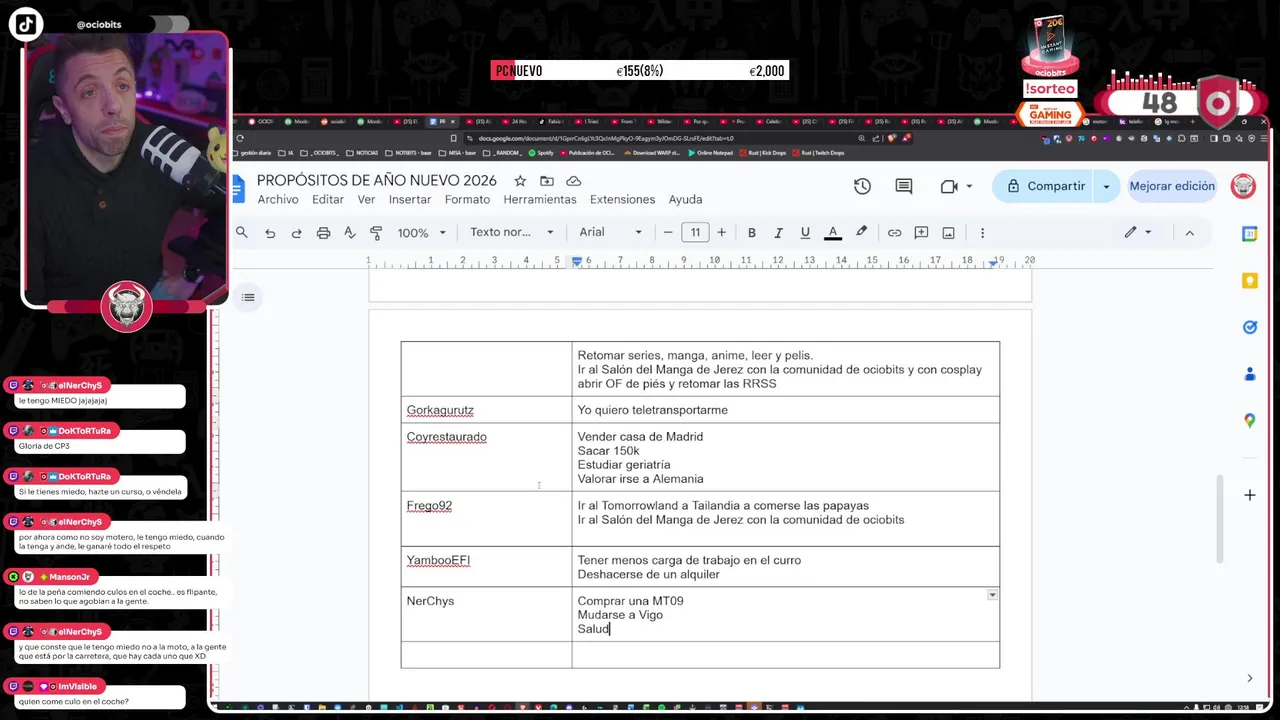The width and height of the screenshot is (1280, 720).
Task: Decrease font size with minus button
Action: pyautogui.click(x=668, y=232)
